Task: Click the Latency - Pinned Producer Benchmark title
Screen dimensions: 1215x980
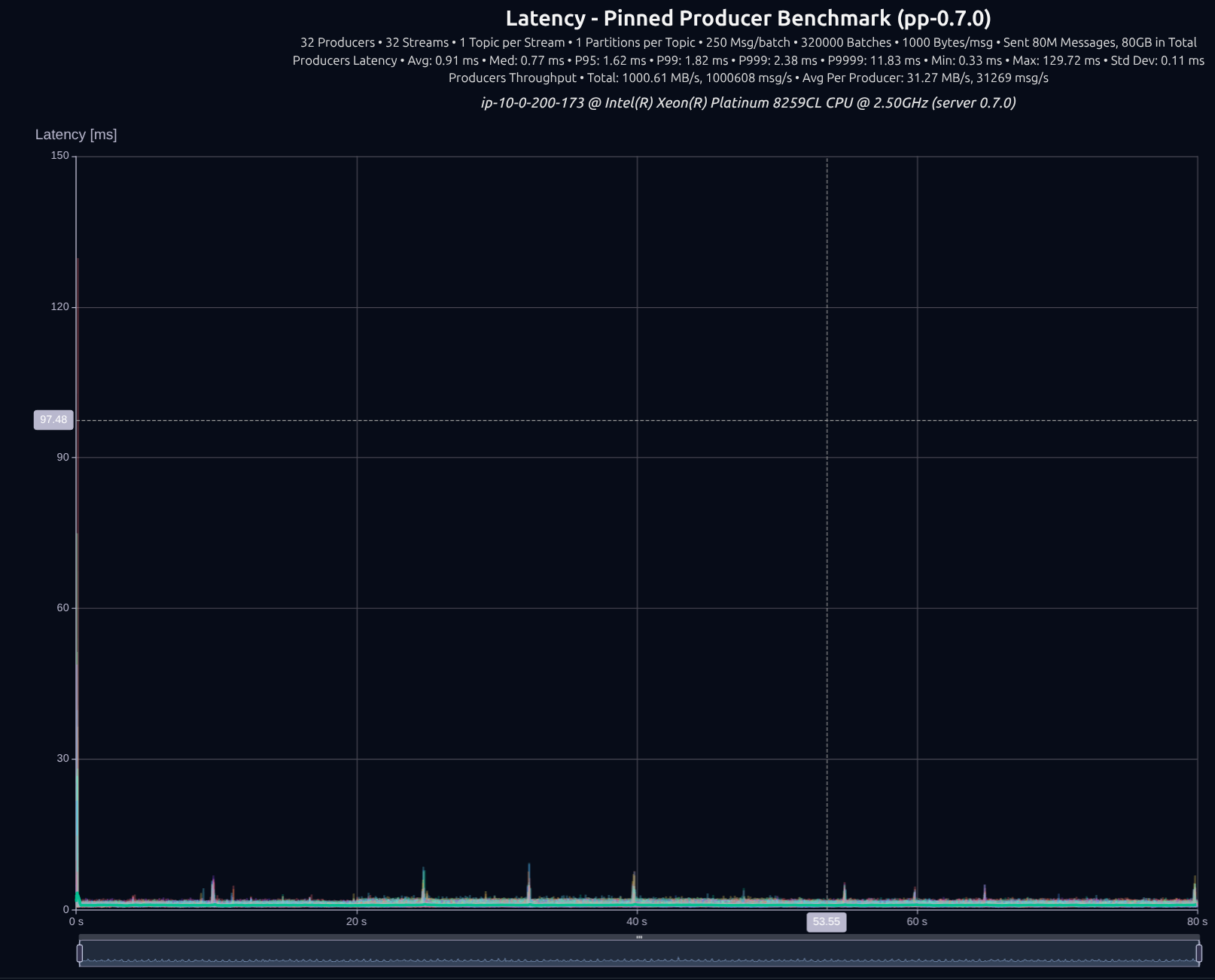Action: [748, 18]
